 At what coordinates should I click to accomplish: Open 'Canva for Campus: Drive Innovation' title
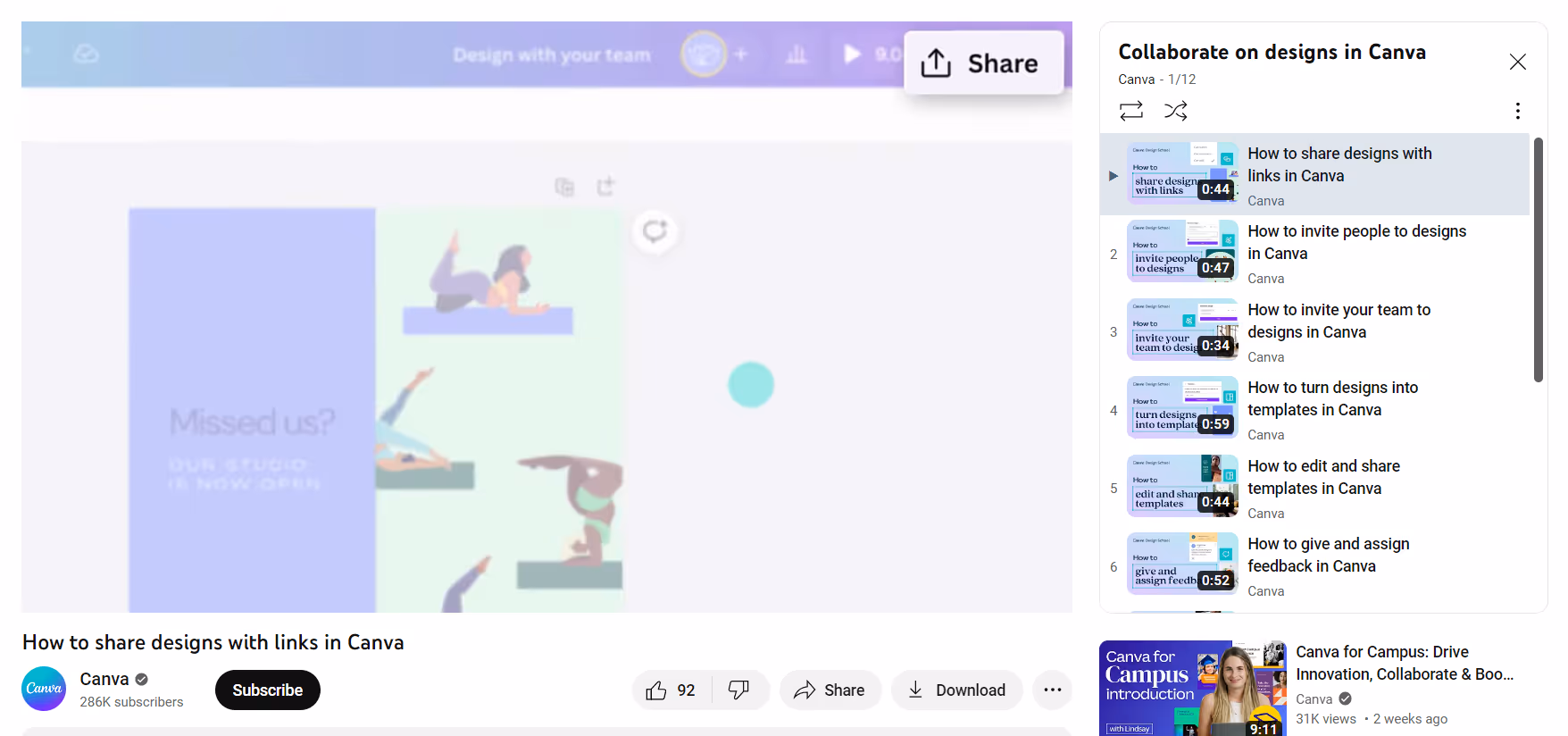click(1405, 663)
